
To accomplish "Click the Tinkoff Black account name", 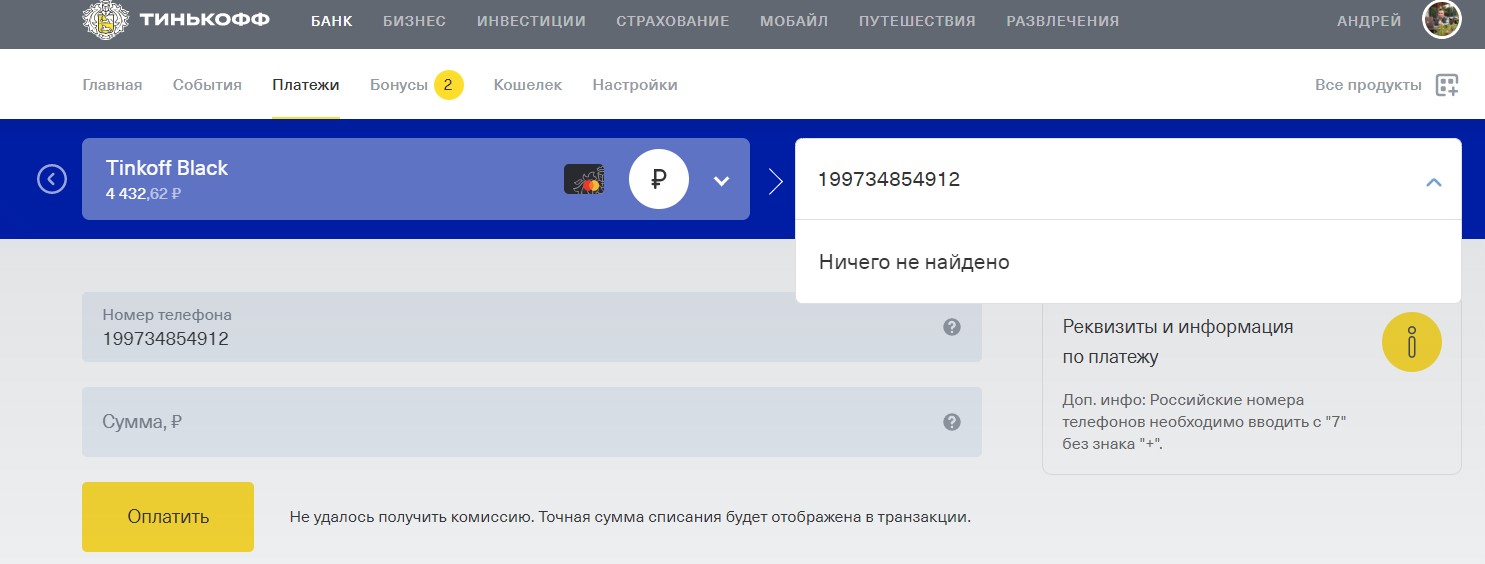I will (167, 168).
